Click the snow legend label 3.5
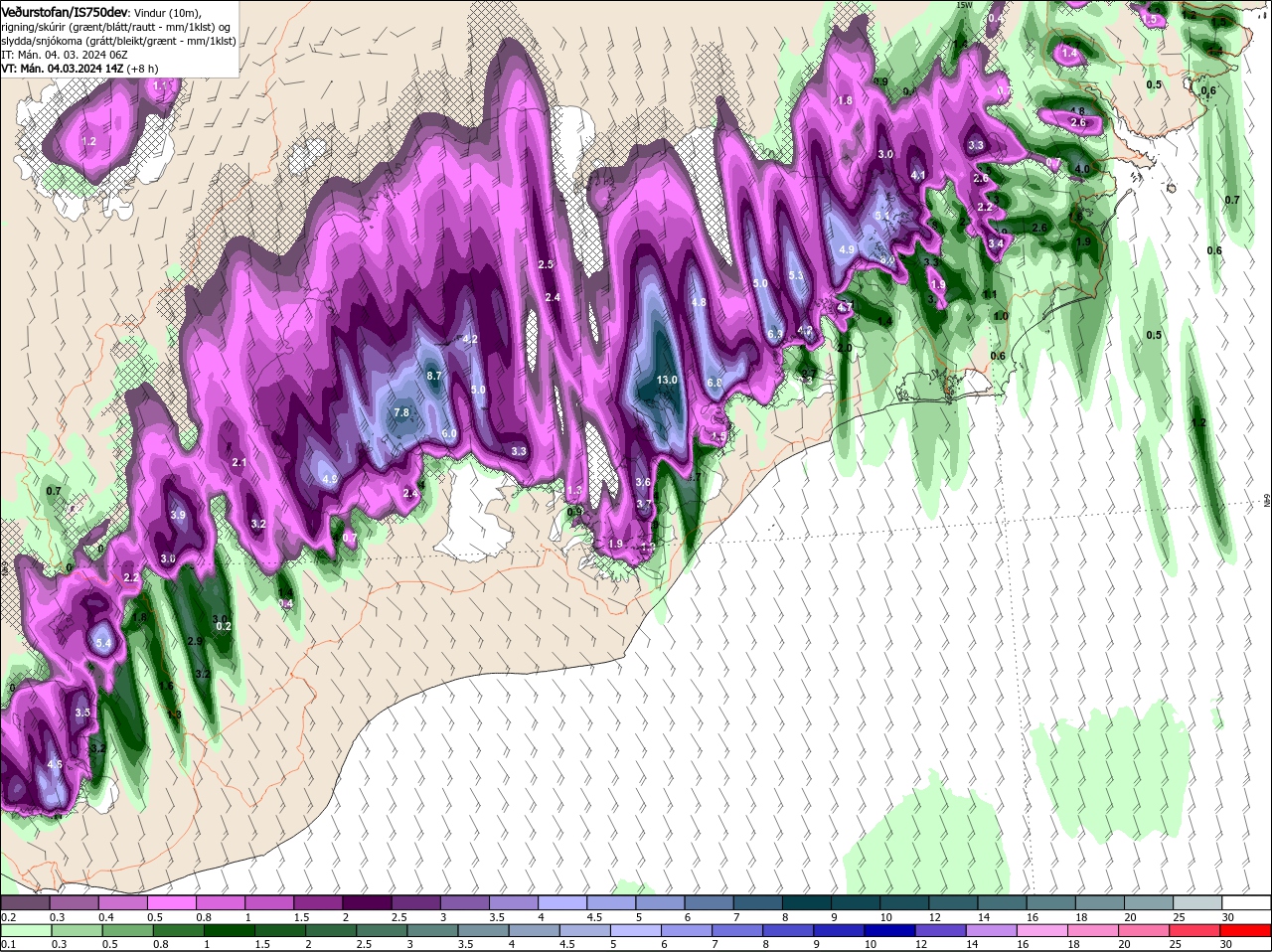This screenshot has height=952, width=1272. click(497, 916)
